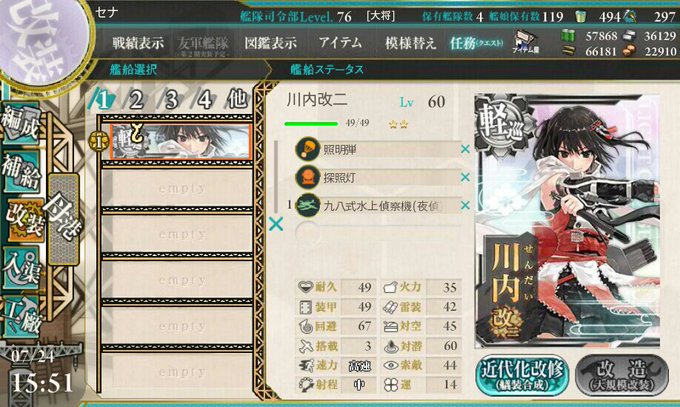Switch to fleet tab 2
The height and width of the screenshot is (407, 680).
point(136,100)
